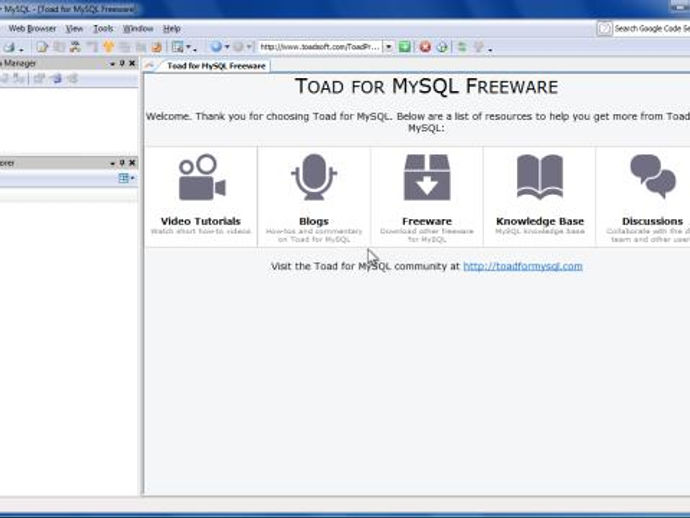Click the copy pages toolbar icon

coord(59,47)
